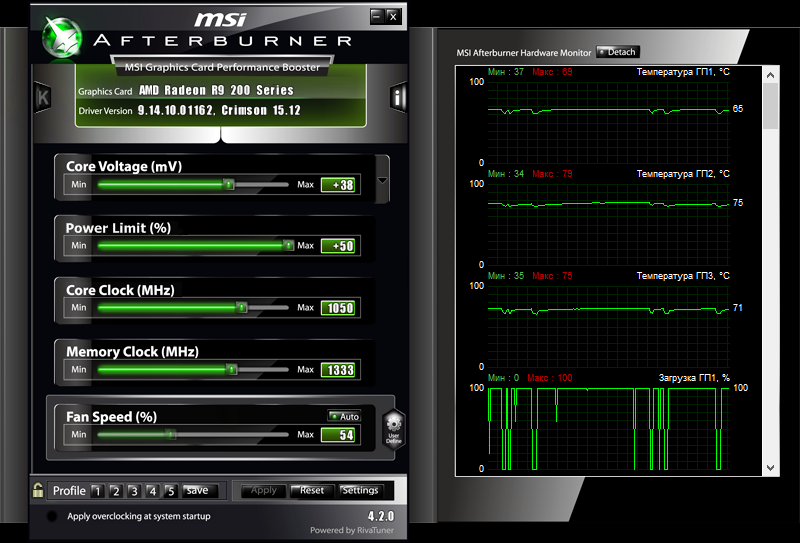800x543 pixels.
Task: Select profile slot 3
Action: point(134,491)
